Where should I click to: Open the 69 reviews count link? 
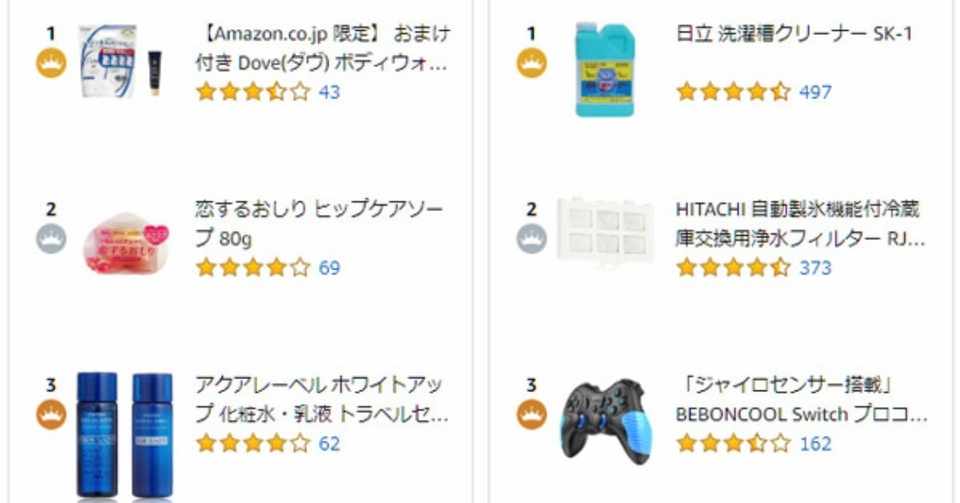tap(329, 268)
